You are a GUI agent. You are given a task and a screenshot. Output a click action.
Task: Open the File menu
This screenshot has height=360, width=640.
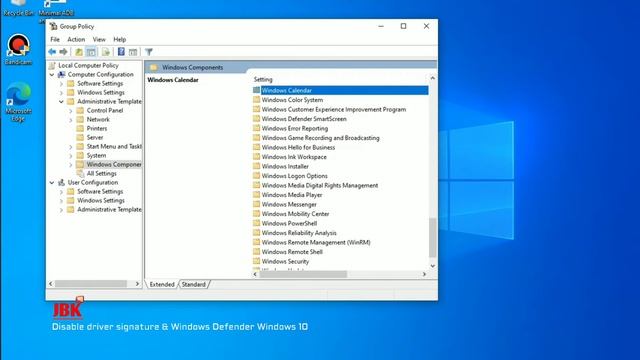pyautogui.click(x=55, y=40)
